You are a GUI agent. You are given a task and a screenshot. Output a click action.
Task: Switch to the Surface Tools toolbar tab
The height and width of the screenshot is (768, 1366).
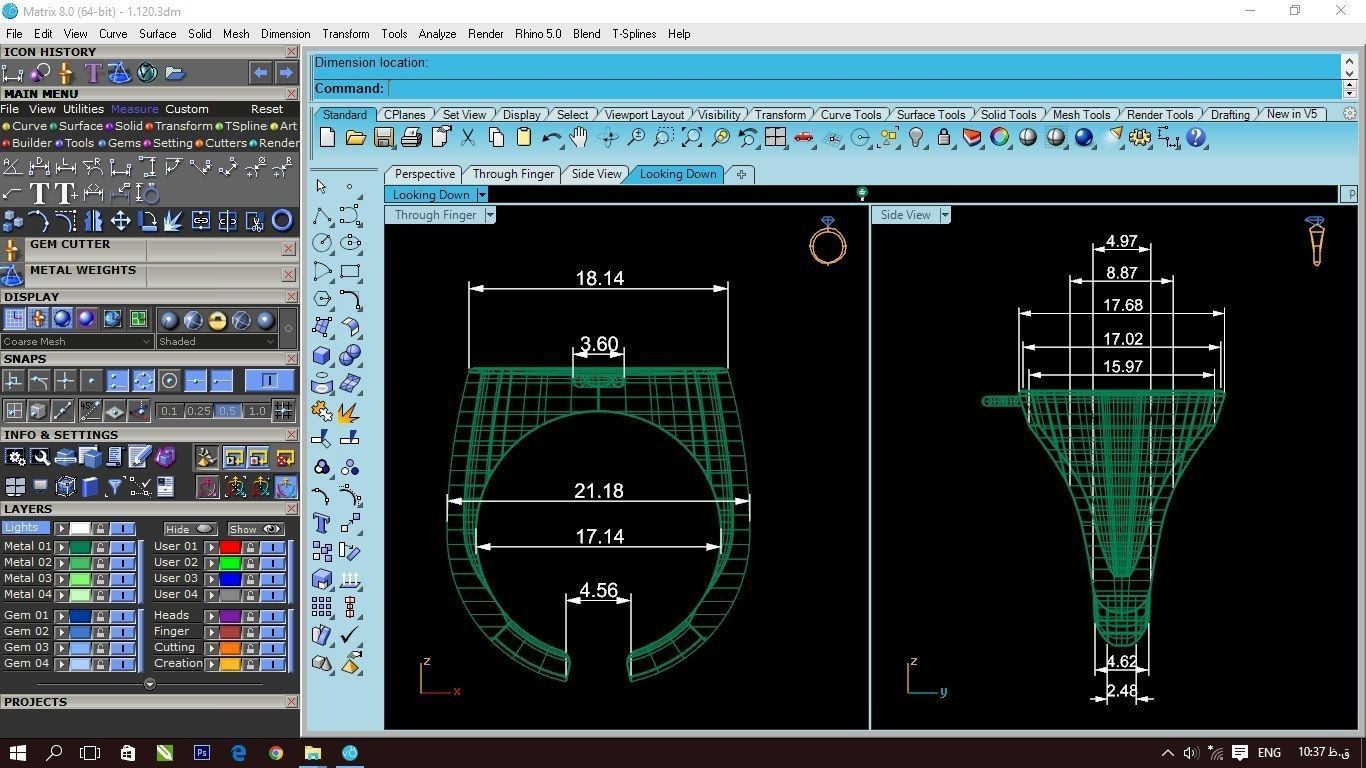point(931,115)
